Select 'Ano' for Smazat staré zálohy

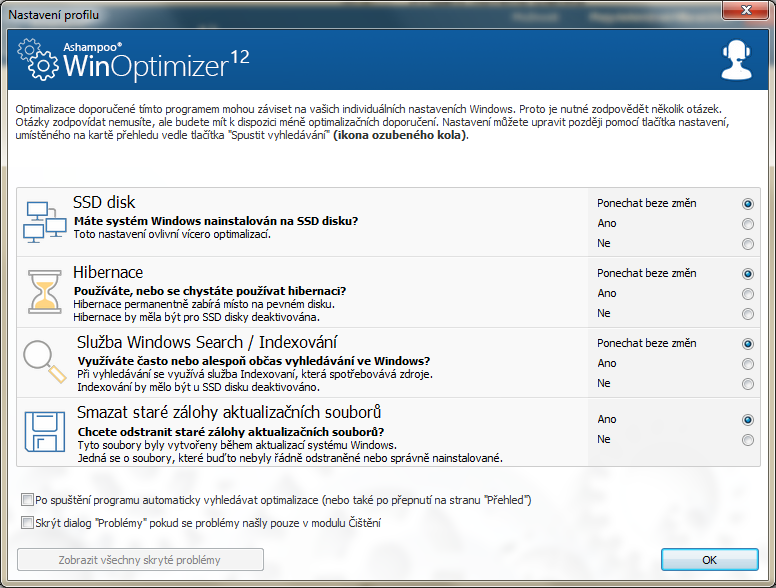747,420
